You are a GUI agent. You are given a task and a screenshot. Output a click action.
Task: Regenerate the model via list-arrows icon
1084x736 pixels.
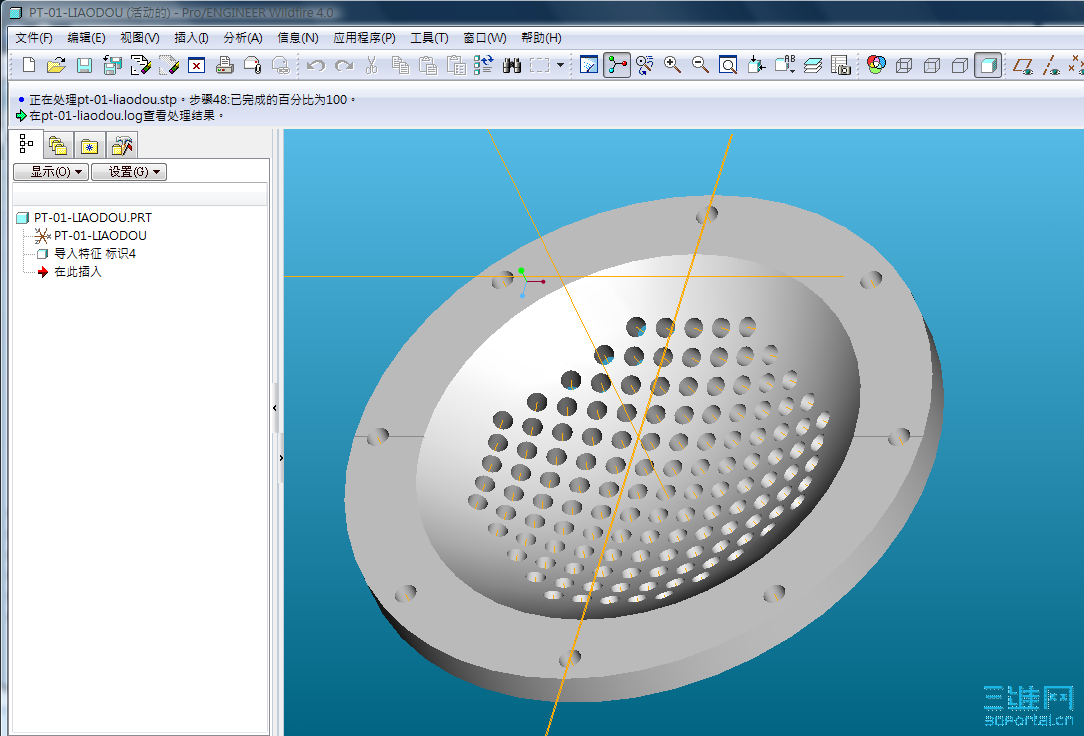(484, 65)
